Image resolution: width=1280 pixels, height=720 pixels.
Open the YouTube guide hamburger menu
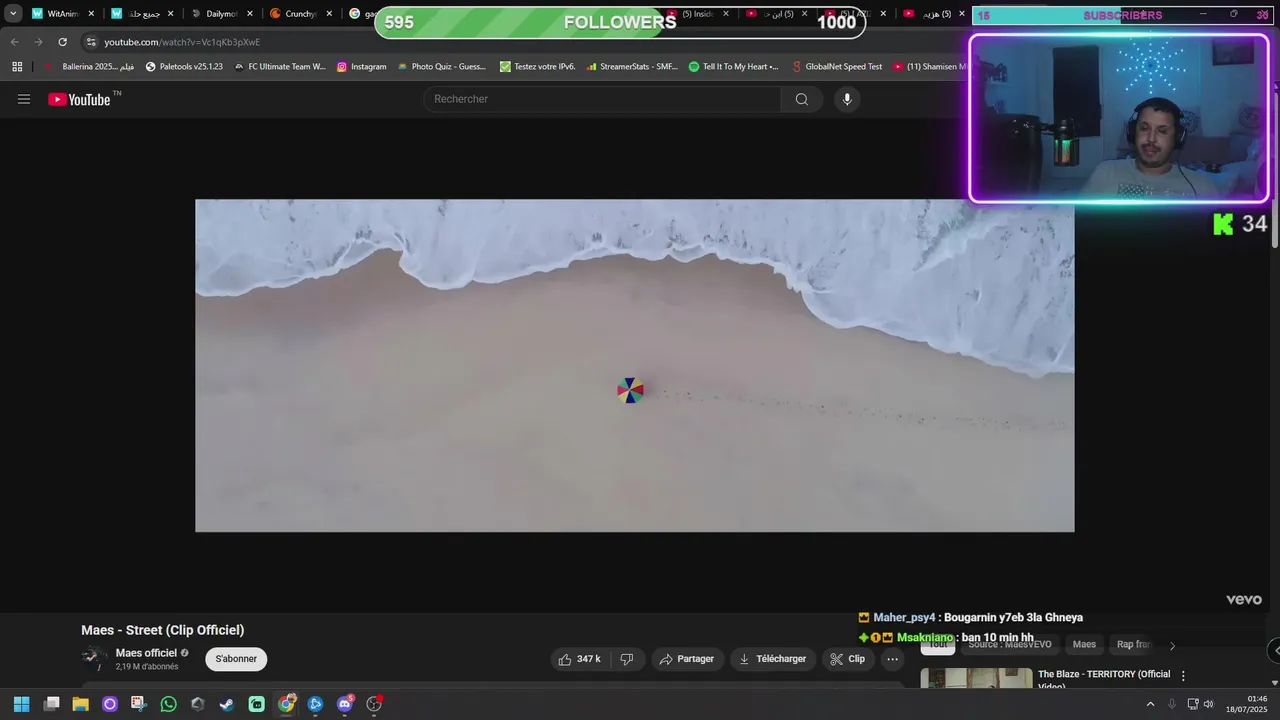tap(24, 99)
